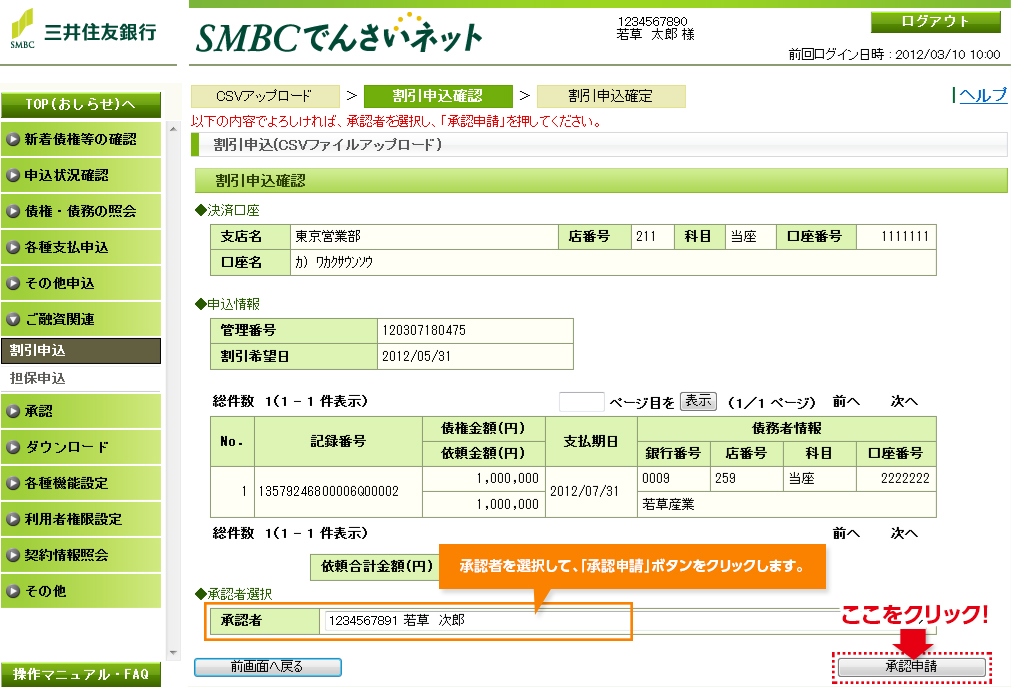Select 割引申込 submenu item
Screen dimensions: 1012x690
click(81, 350)
